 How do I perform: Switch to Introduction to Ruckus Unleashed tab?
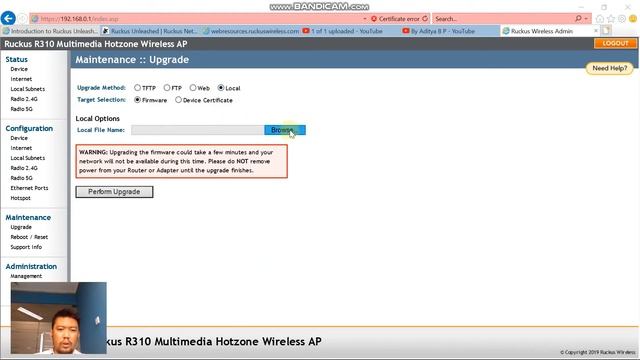click(x=50, y=31)
